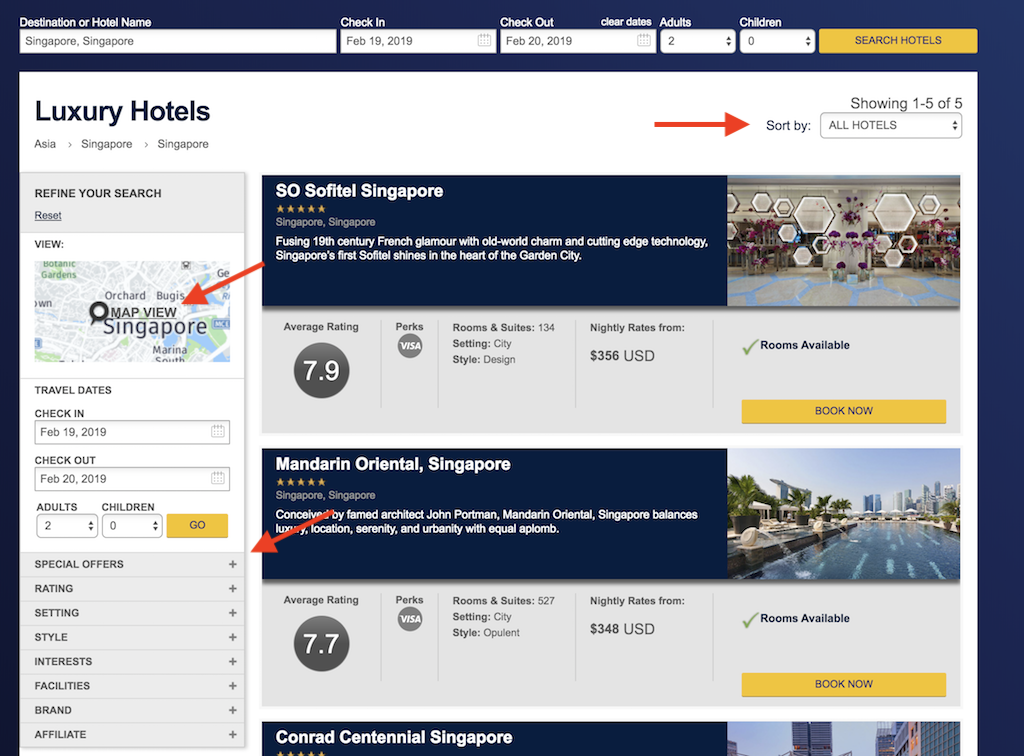Click the first Singapore breadcrumb after Asia
Image resolution: width=1024 pixels, height=756 pixels.
click(106, 144)
